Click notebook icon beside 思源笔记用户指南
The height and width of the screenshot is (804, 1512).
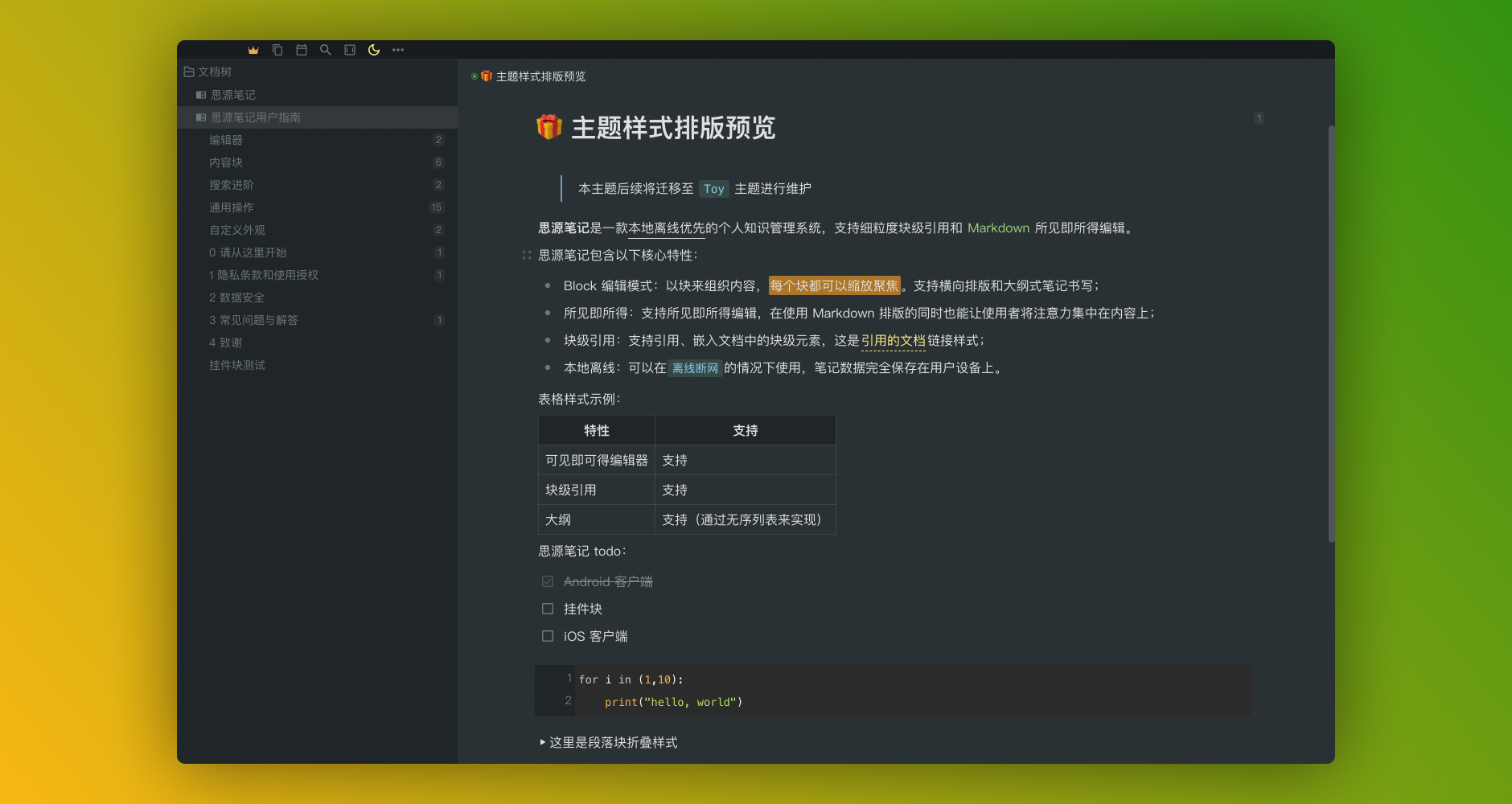[x=201, y=117]
